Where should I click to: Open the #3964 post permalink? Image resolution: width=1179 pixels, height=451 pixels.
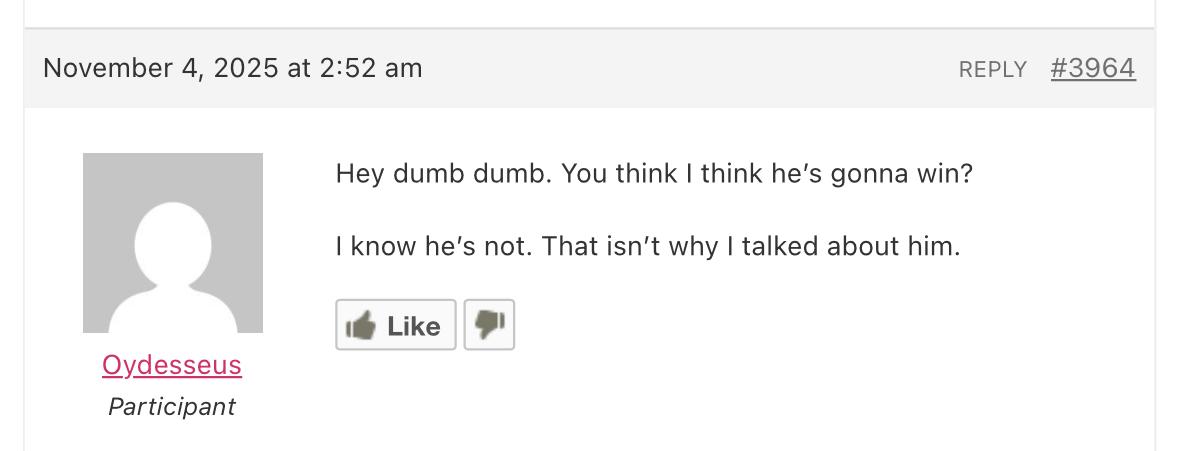pyautogui.click(x=1093, y=68)
